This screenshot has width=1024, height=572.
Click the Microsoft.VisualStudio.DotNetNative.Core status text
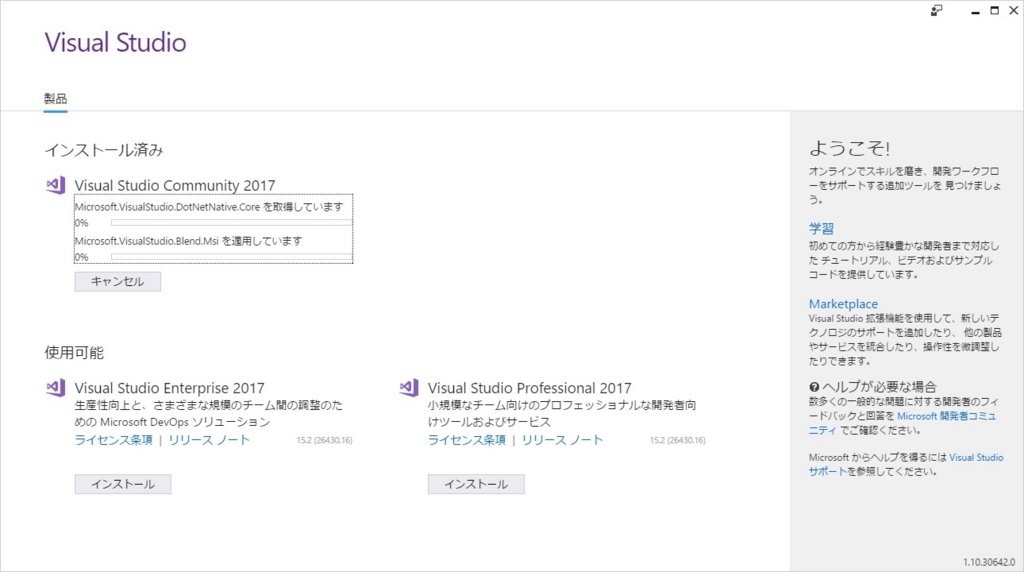point(209,207)
